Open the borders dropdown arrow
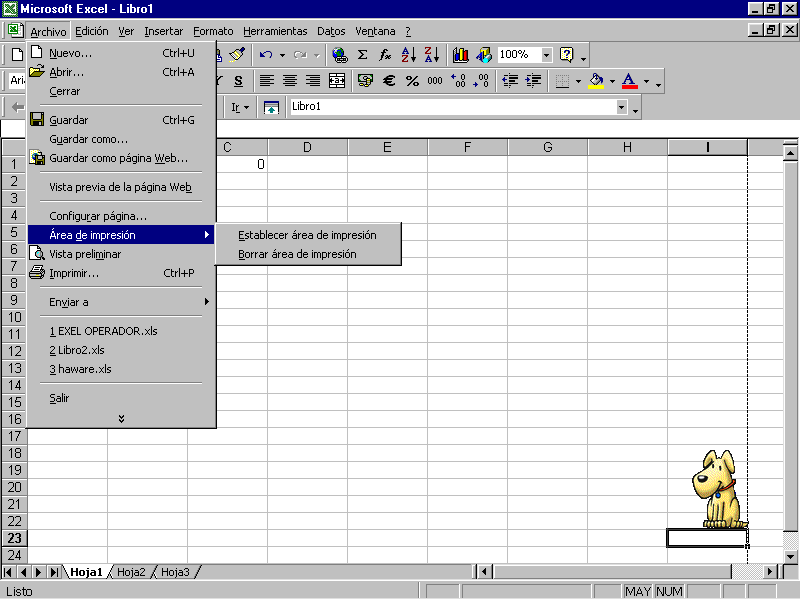Screen dimensions: 800x600 (578, 80)
